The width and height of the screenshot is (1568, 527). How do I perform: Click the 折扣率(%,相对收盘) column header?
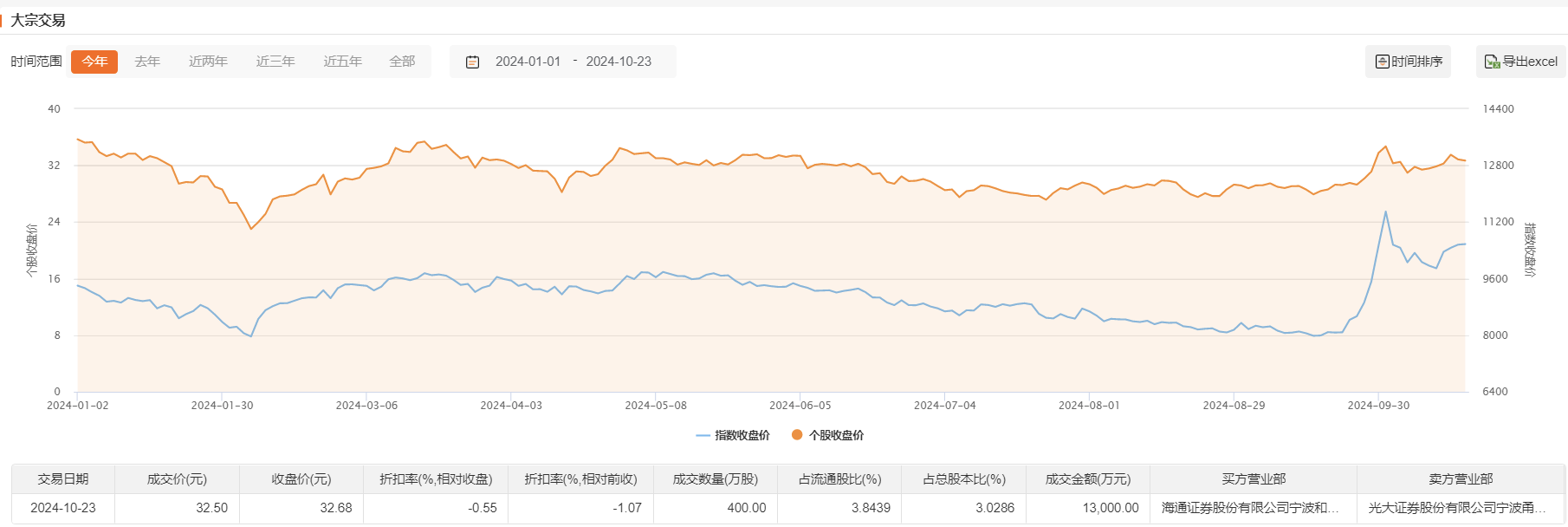(x=436, y=479)
